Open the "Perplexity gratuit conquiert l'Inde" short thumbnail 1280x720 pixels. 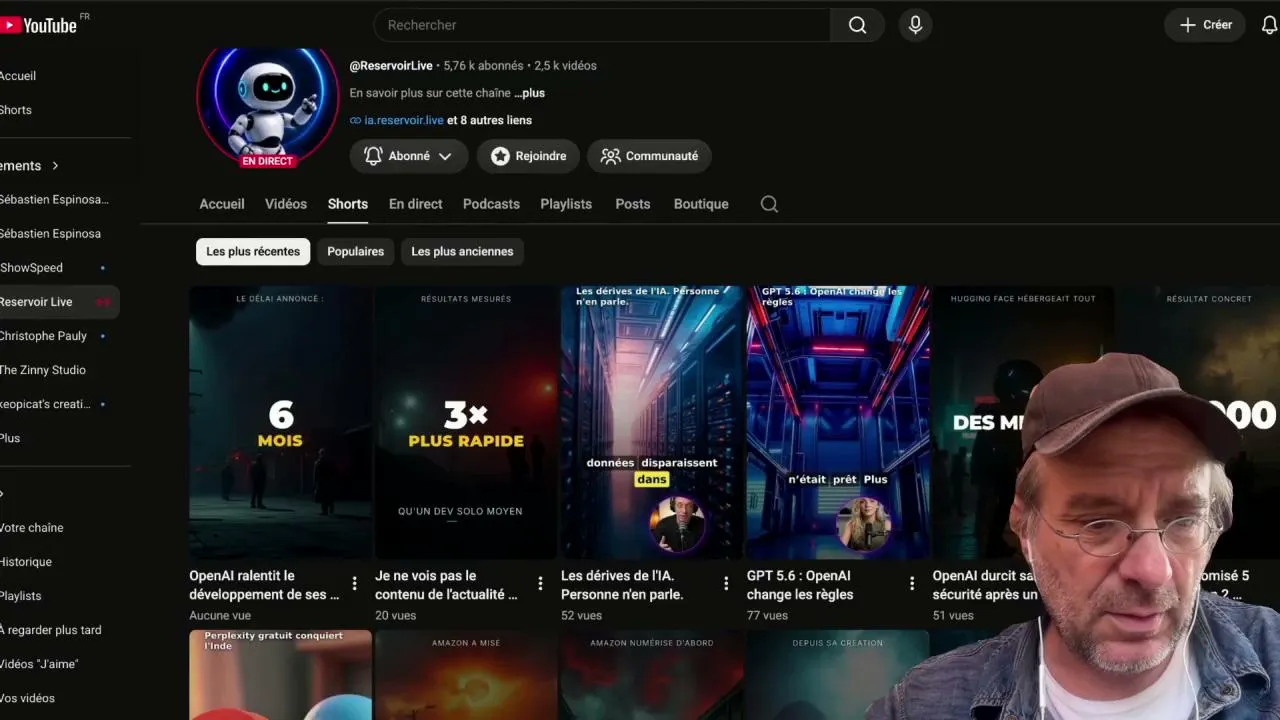click(281, 675)
